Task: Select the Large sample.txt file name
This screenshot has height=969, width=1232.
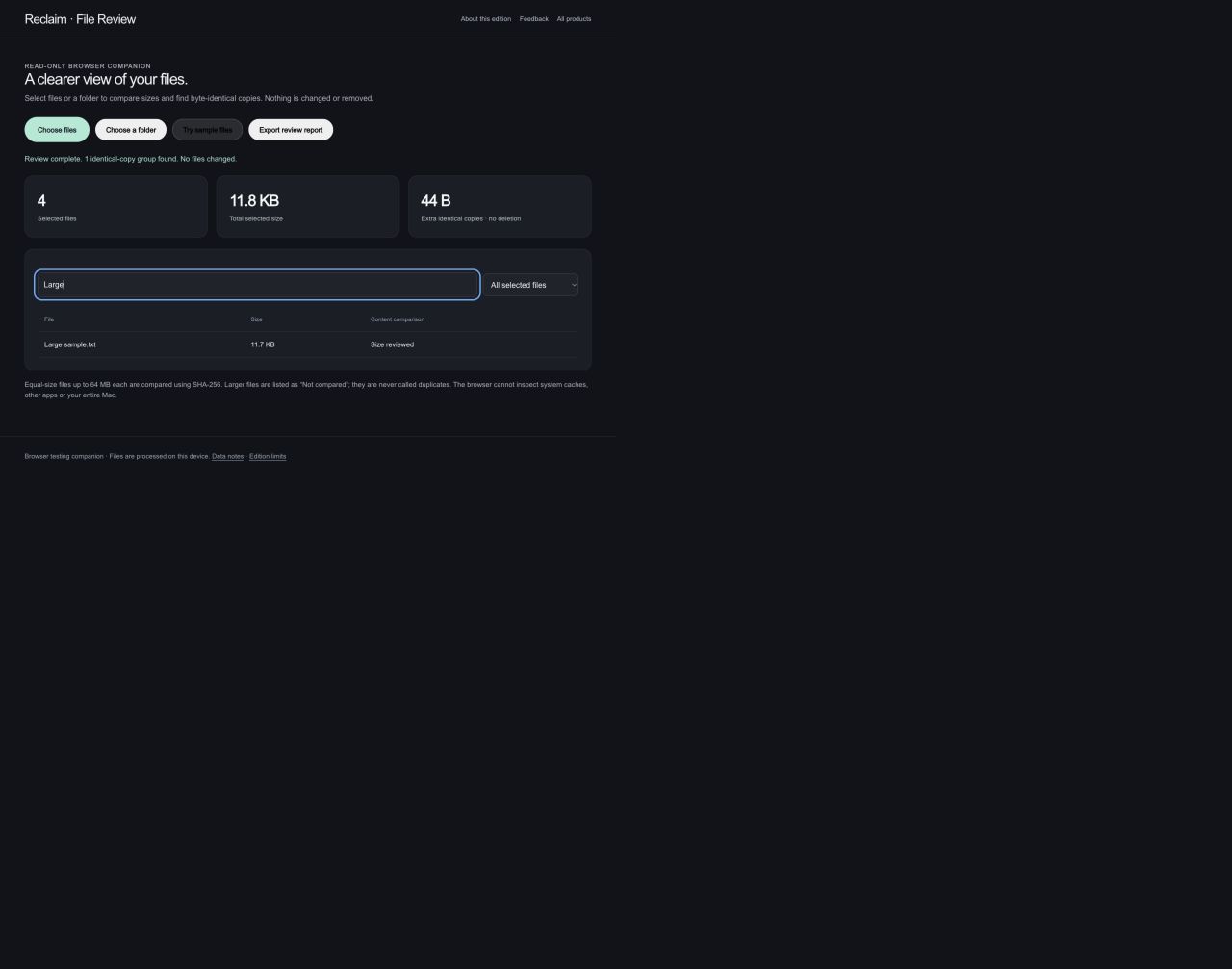Action: pyautogui.click(x=70, y=344)
